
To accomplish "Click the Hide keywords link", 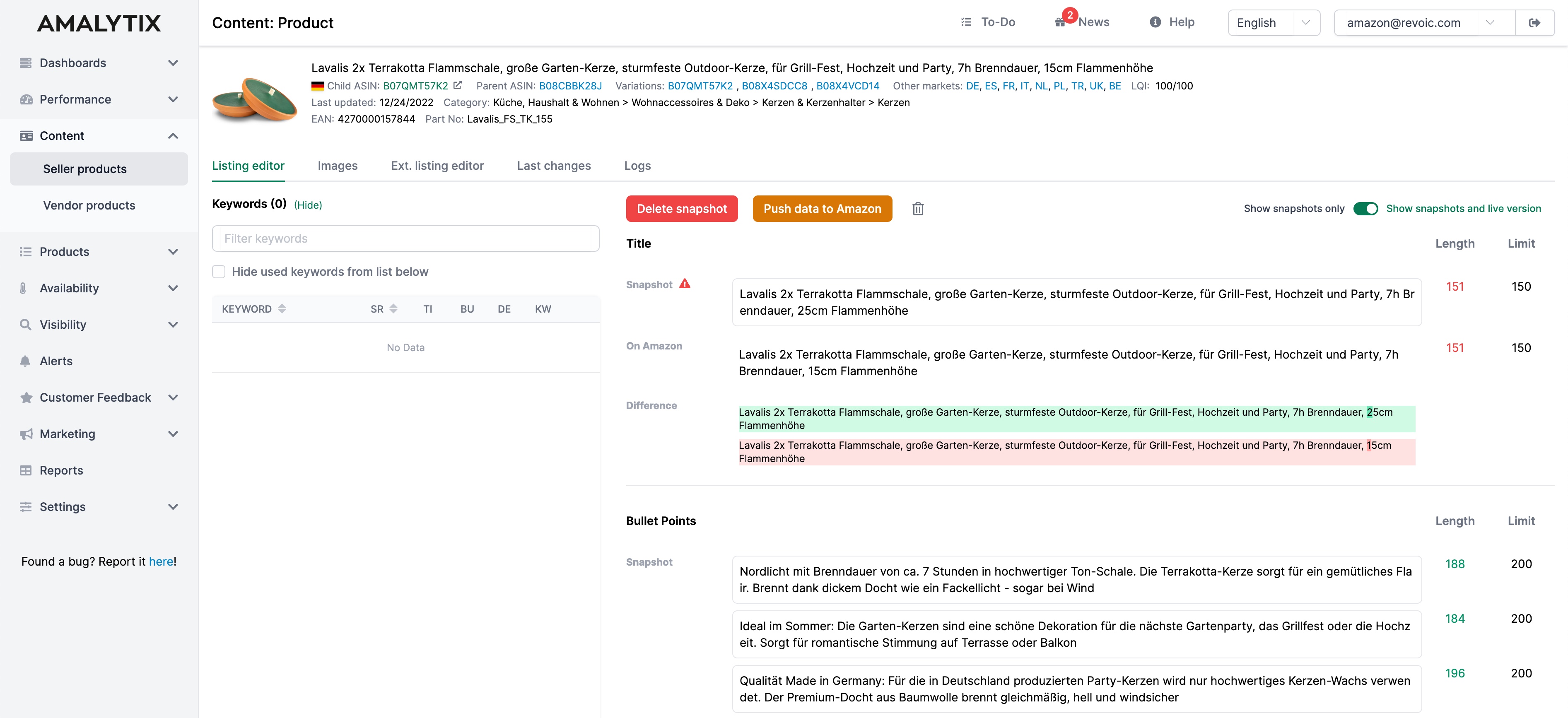I will tap(307, 205).
